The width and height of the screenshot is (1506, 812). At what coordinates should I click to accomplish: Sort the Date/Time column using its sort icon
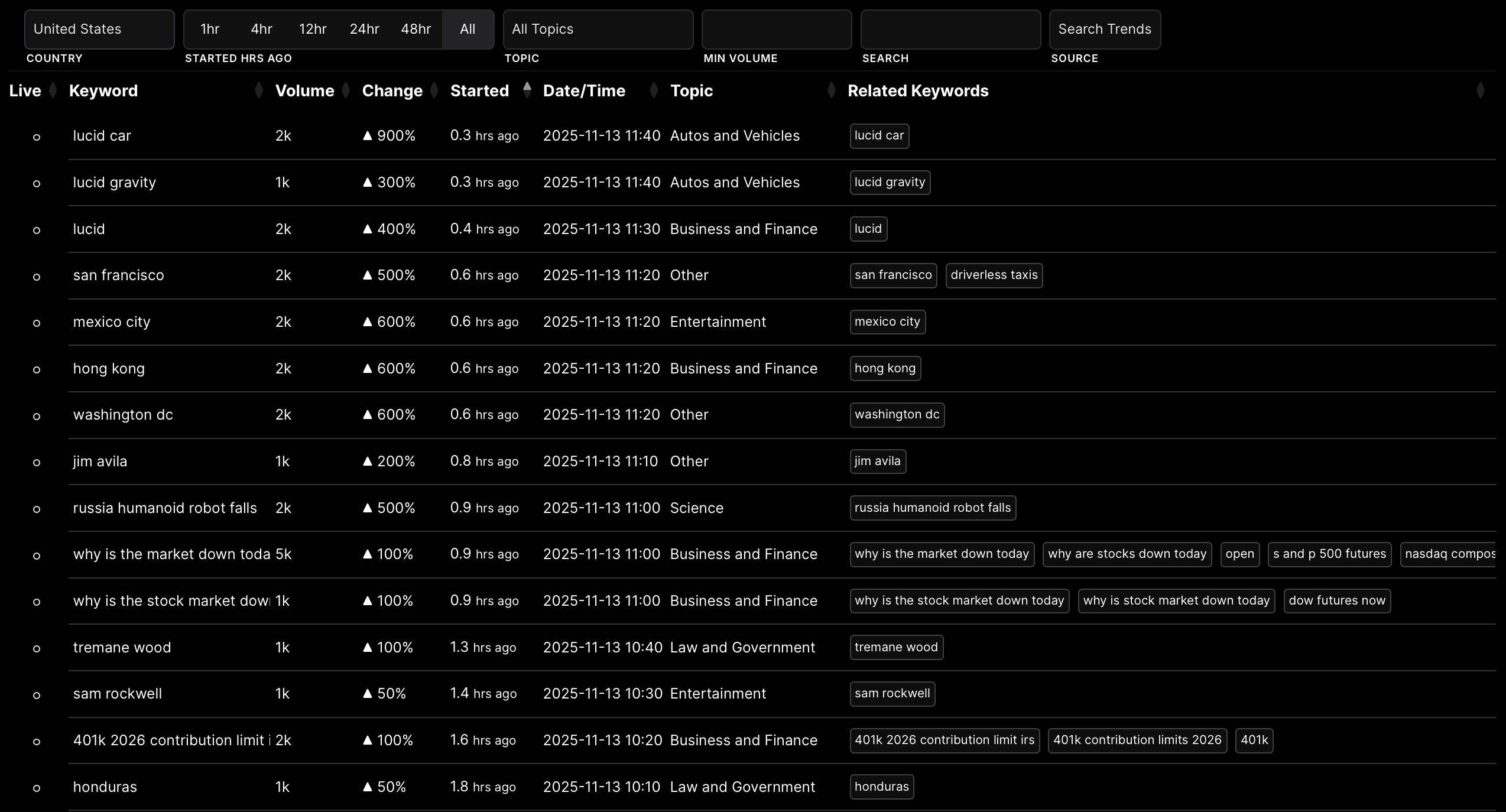[x=653, y=90]
